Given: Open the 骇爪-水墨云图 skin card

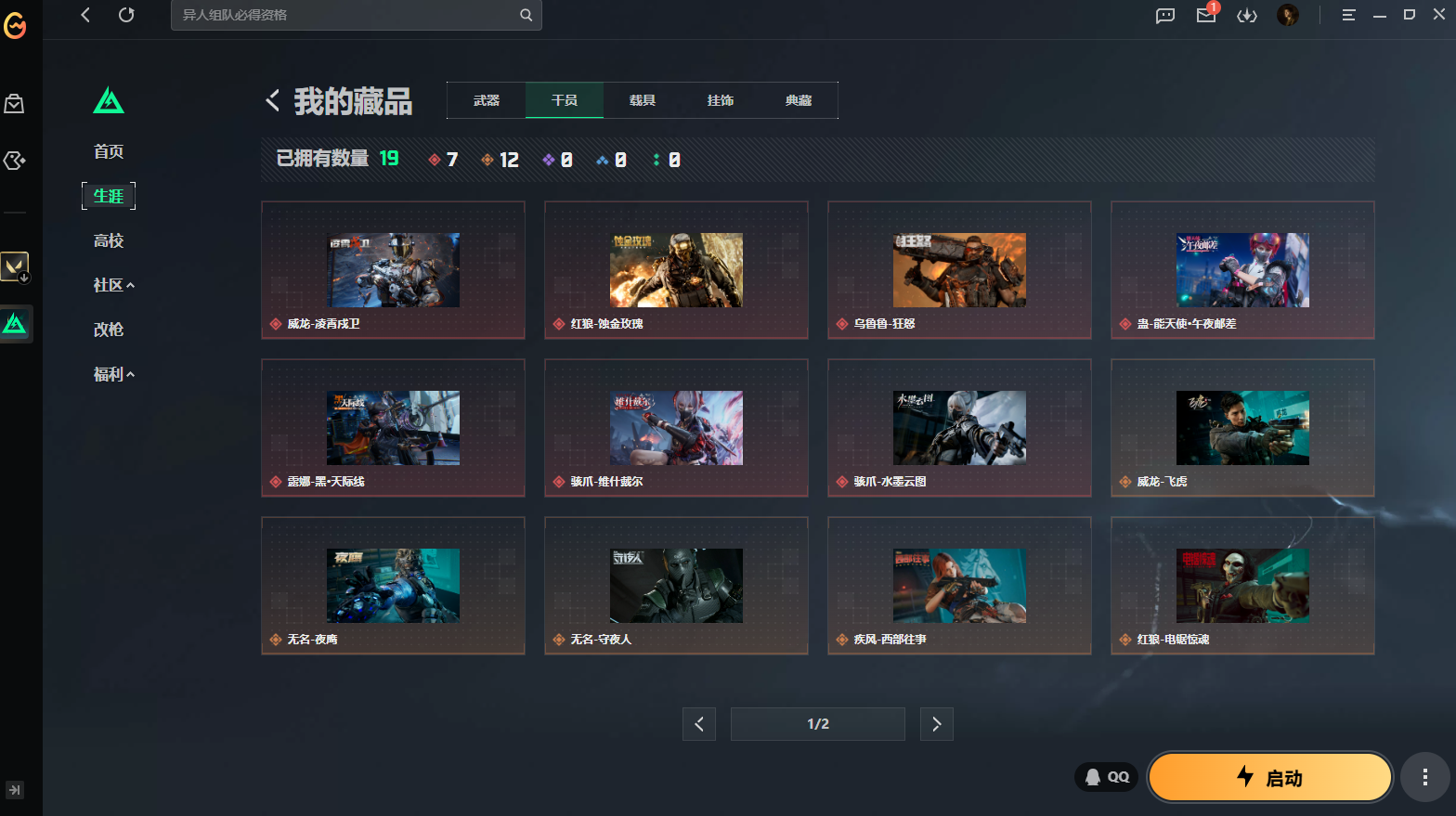Looking at the screenshot, I should click(959, 428).
